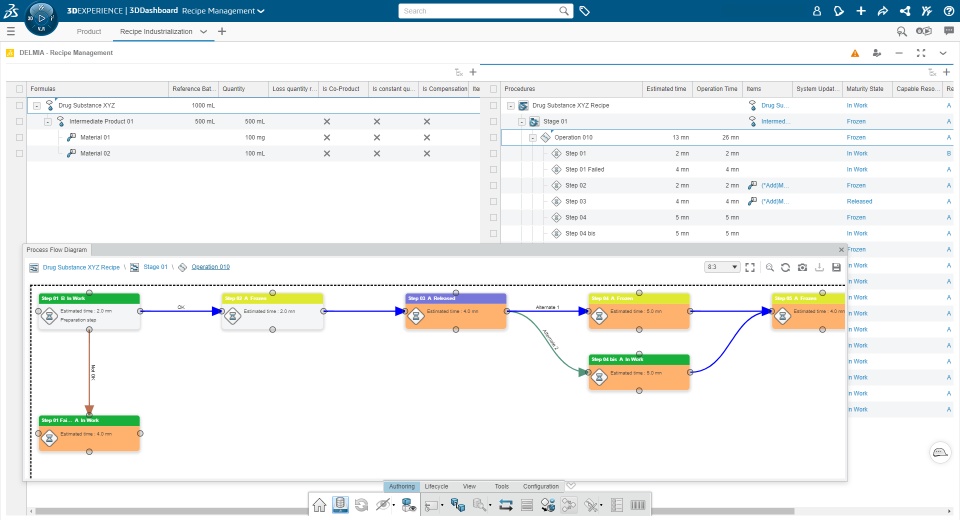Tick checkbox for Stage 01 row
This screenshot has height=520, width=960.
point(493,121)
